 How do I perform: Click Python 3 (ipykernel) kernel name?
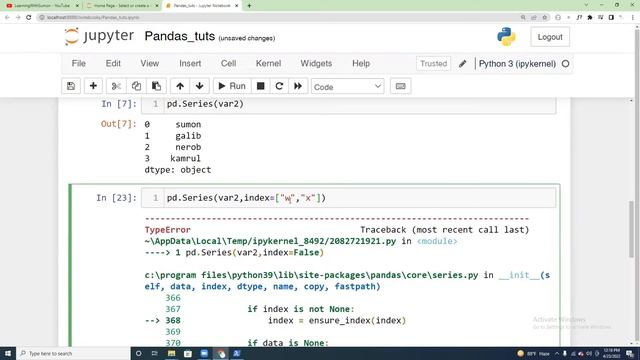click(517, 64)
